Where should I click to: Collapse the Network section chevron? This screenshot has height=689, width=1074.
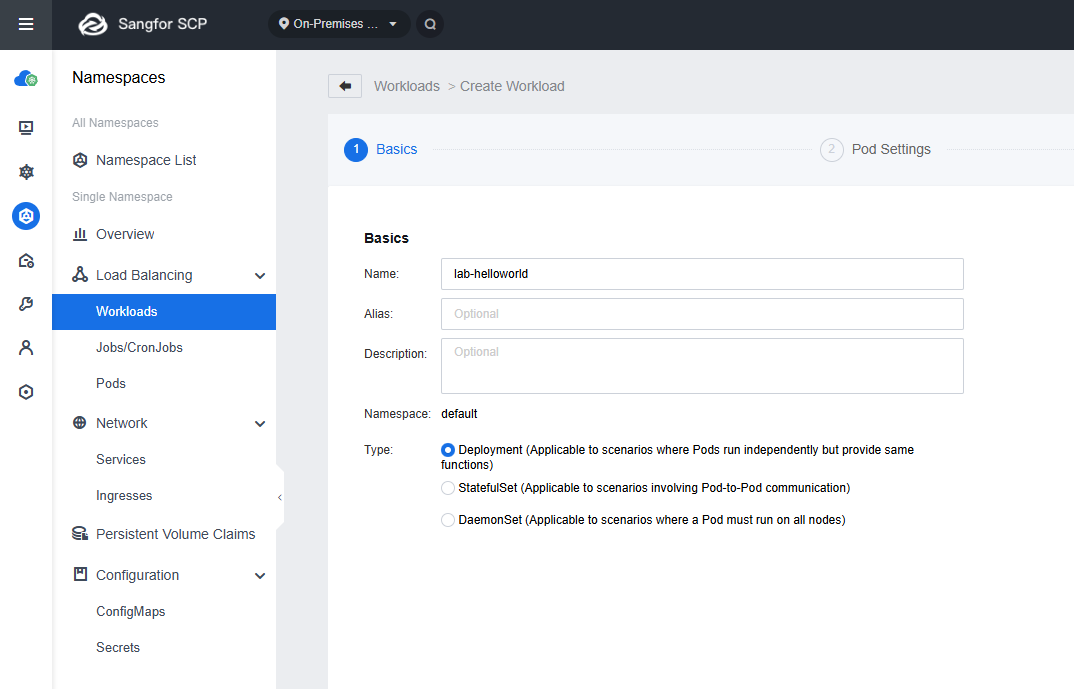260,423
